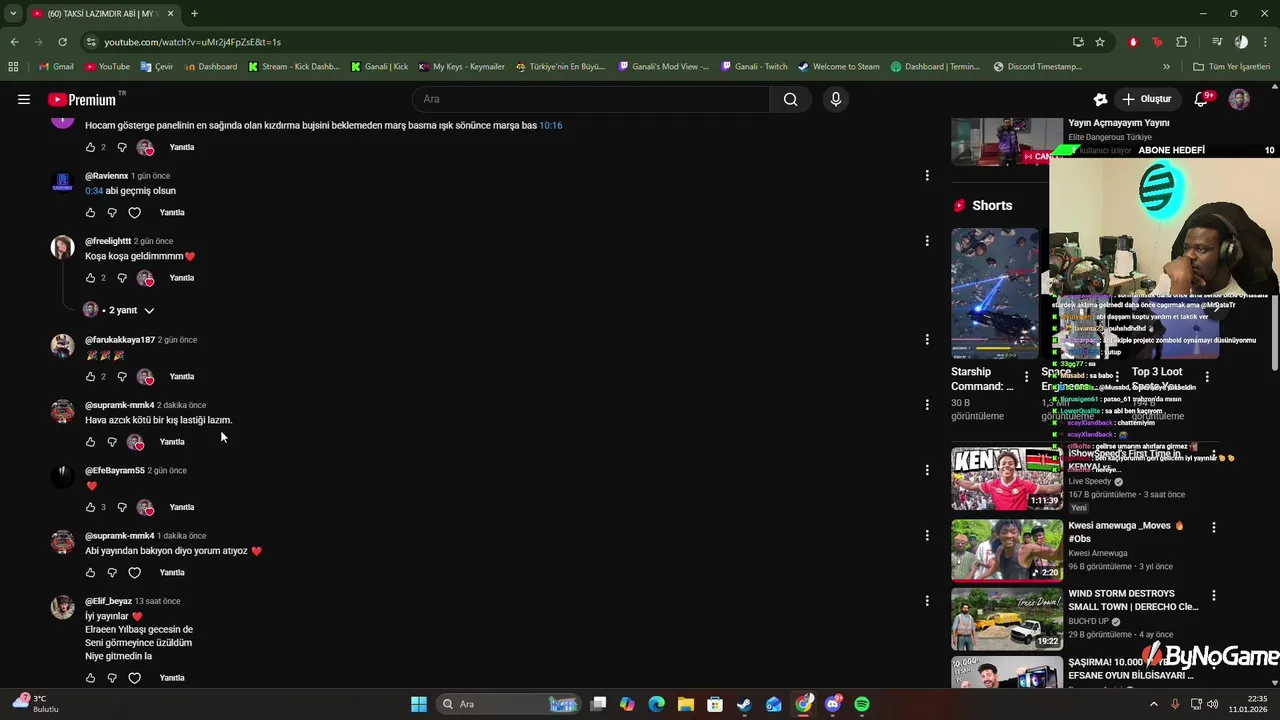Open @Ravienrx channel name link
The width and height of the screenshot is (1280, 720).
coord(106,176)
